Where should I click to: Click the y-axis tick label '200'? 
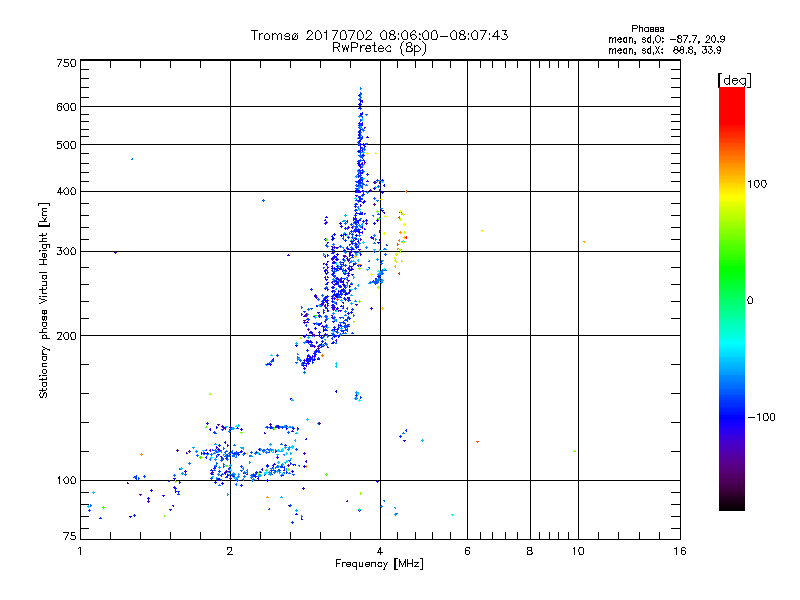66,336
